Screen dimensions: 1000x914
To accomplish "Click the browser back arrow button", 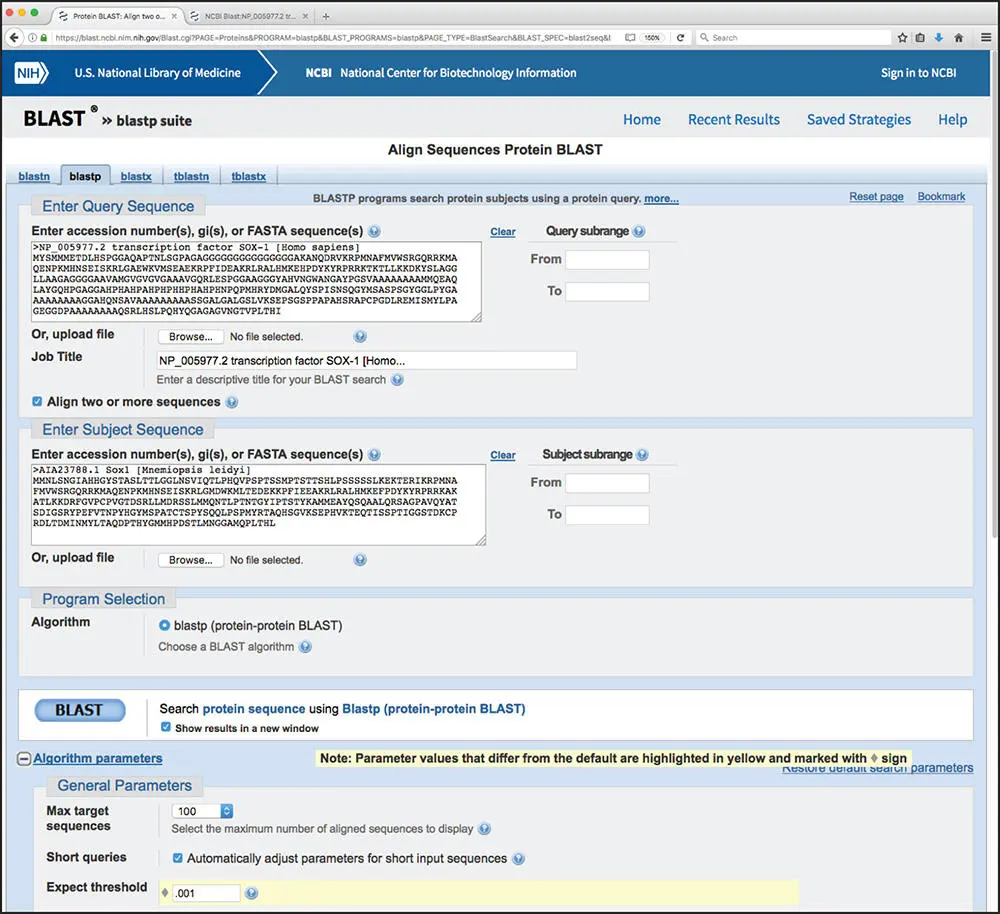I will pyautogui.click(x=13, y=38).
